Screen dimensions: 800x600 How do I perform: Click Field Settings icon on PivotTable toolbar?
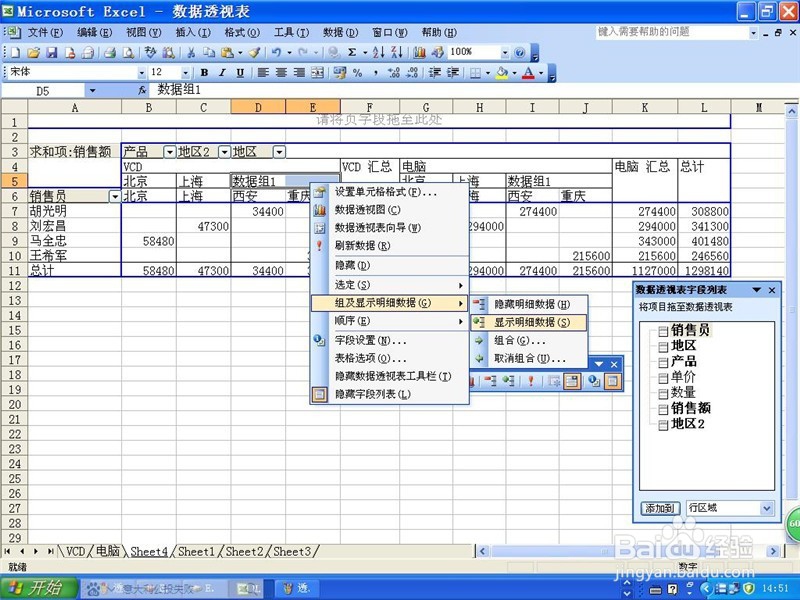tap(593, 381)
